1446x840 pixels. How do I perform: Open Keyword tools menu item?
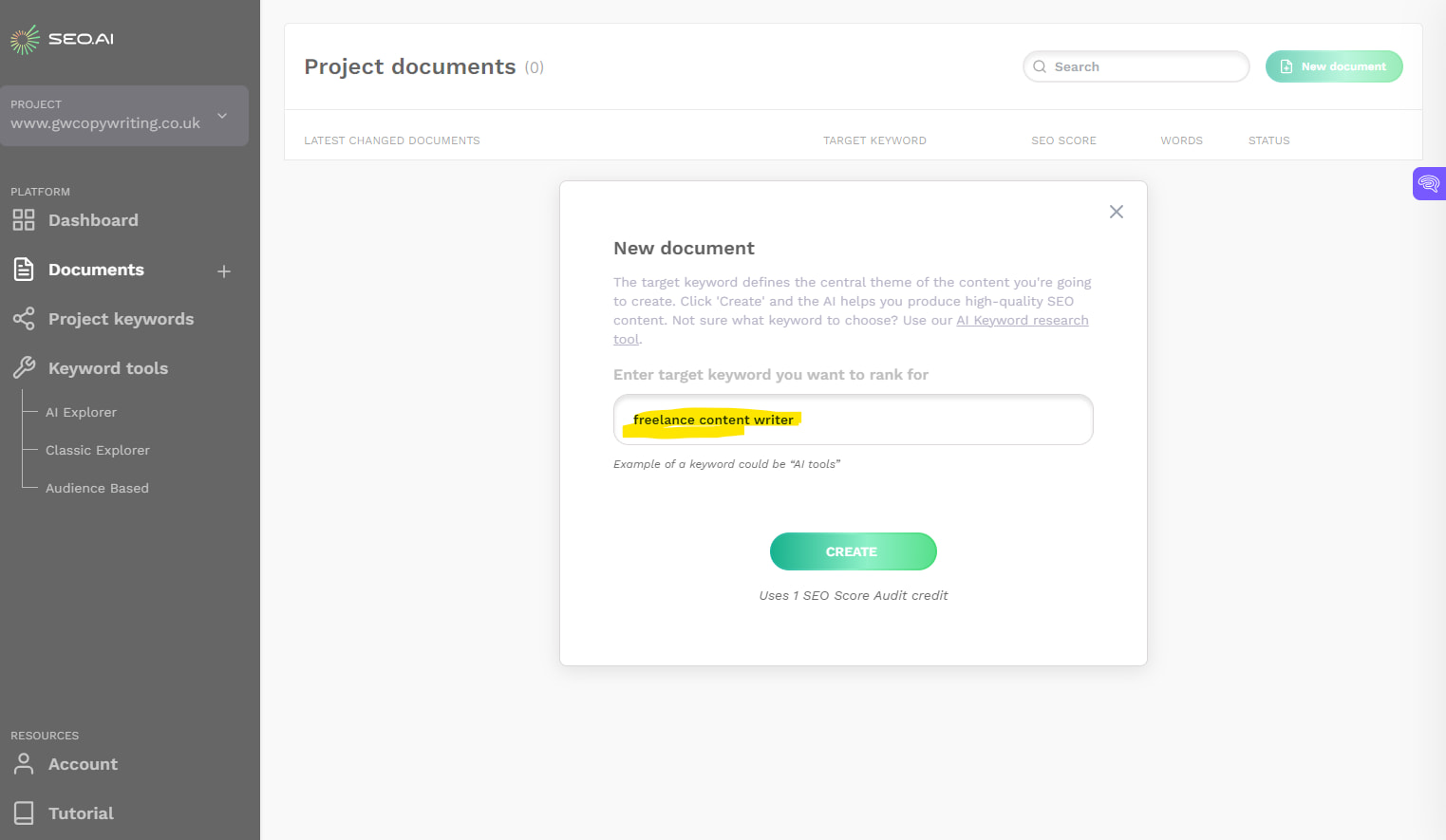click(108, 368)
